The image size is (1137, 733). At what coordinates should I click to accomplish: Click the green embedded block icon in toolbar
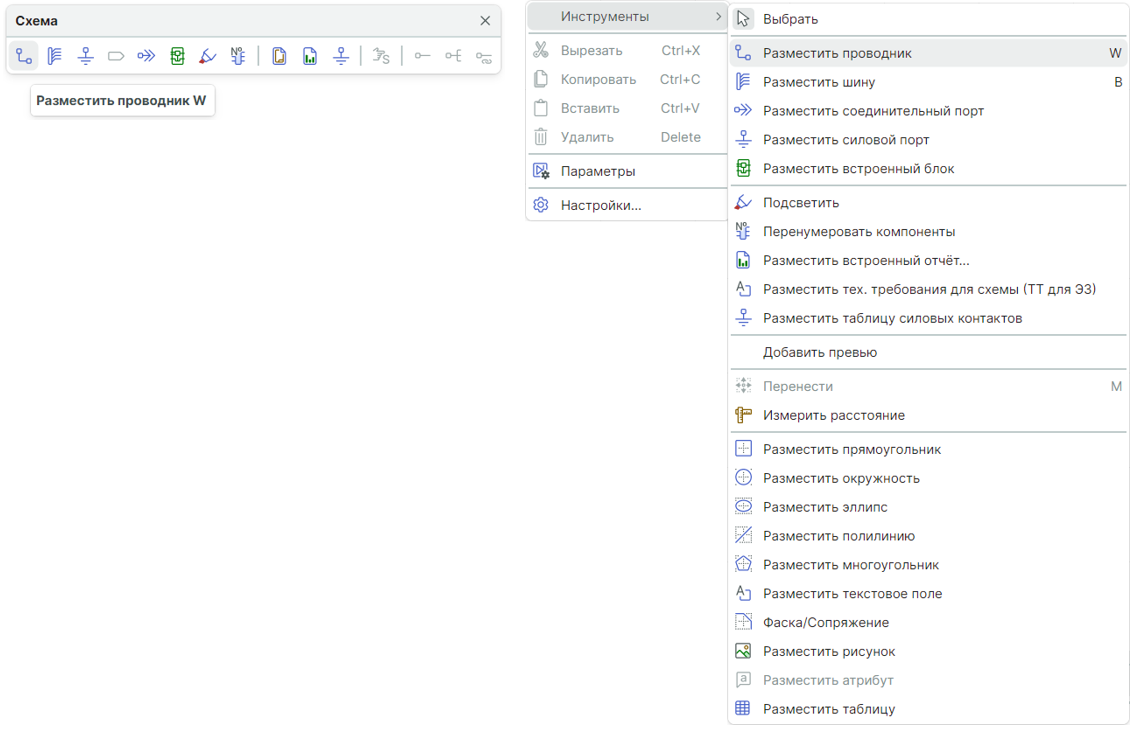pos(177,56)
